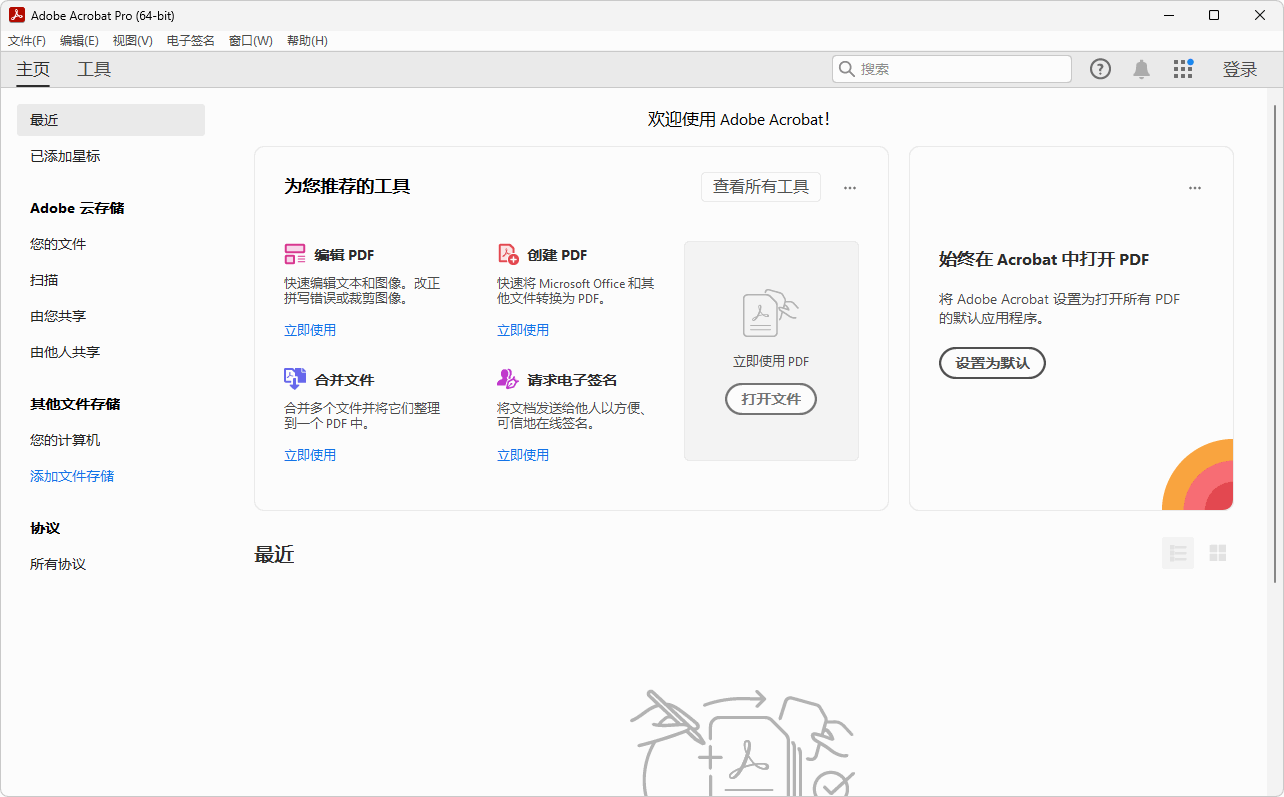Open the apps grid icon

[x=1183, y=69]
